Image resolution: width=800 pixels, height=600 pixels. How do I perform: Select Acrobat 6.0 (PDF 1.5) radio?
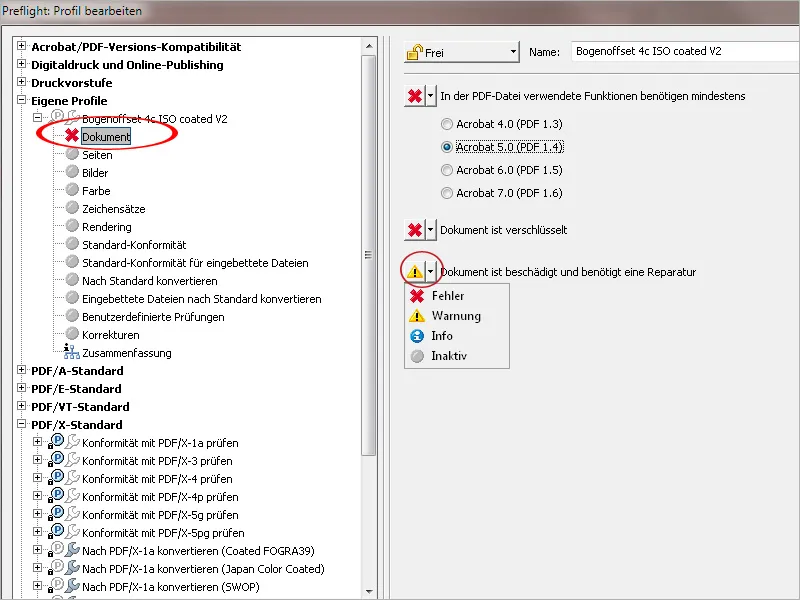[x=446, y=170]
